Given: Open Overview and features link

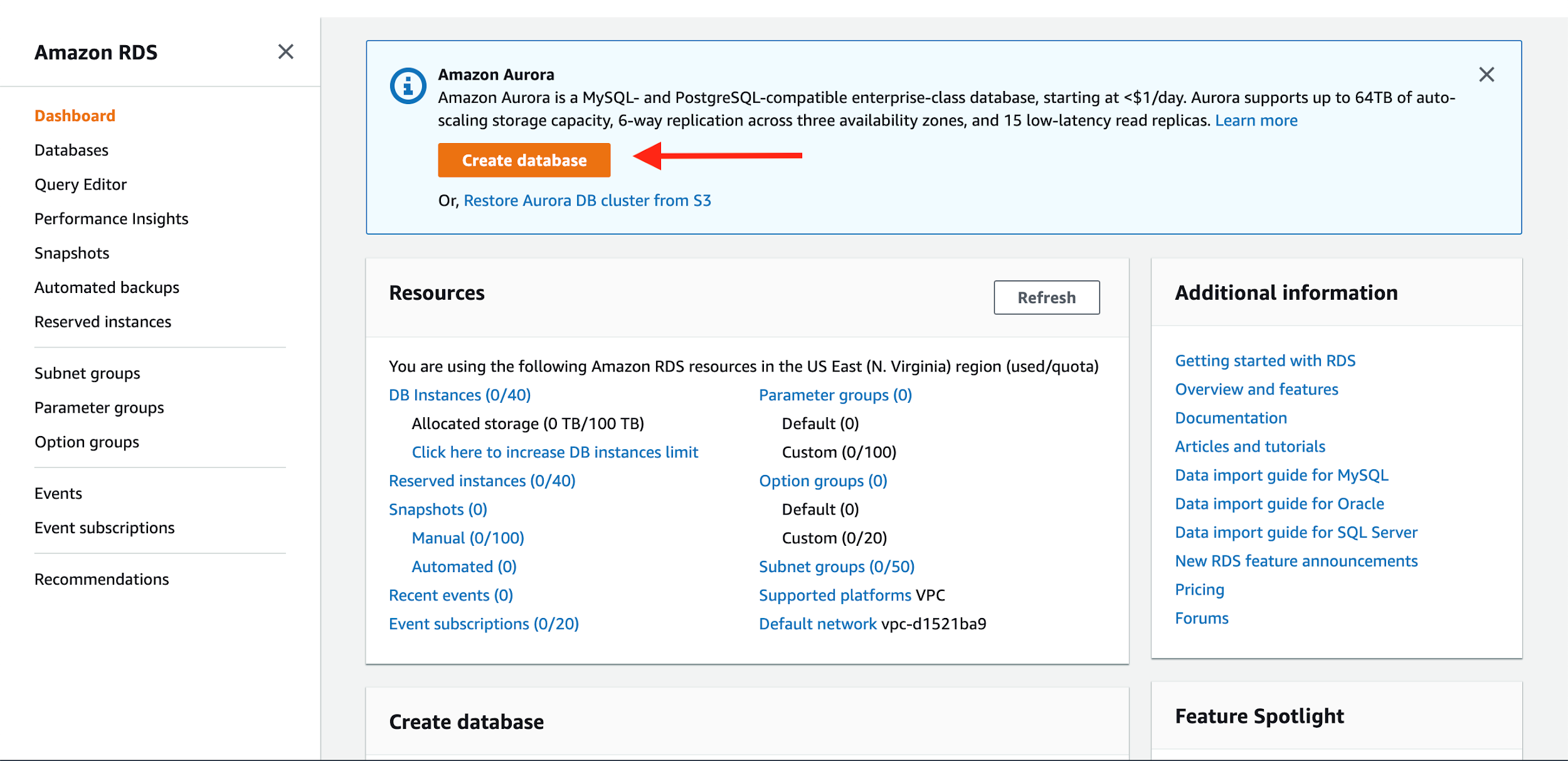Looking at the screenshot, I should click(x=1256, y=390).
